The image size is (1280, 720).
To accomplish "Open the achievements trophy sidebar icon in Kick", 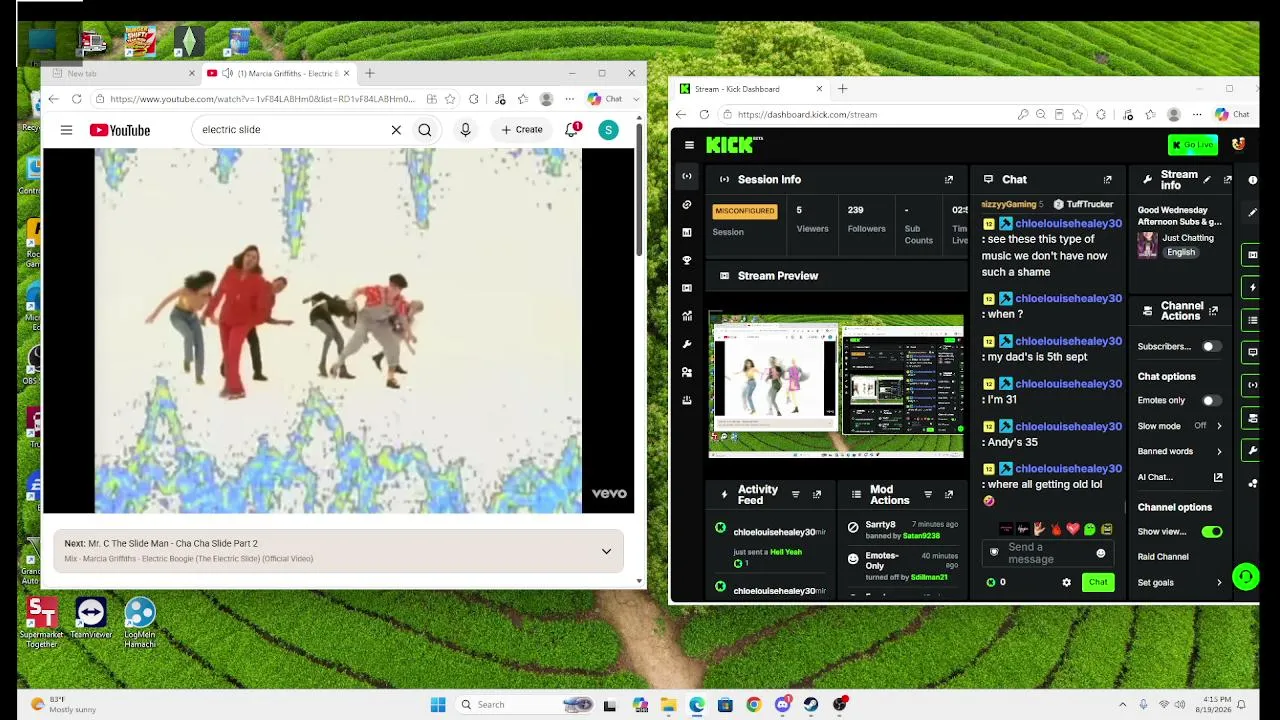I will point(687,261).
